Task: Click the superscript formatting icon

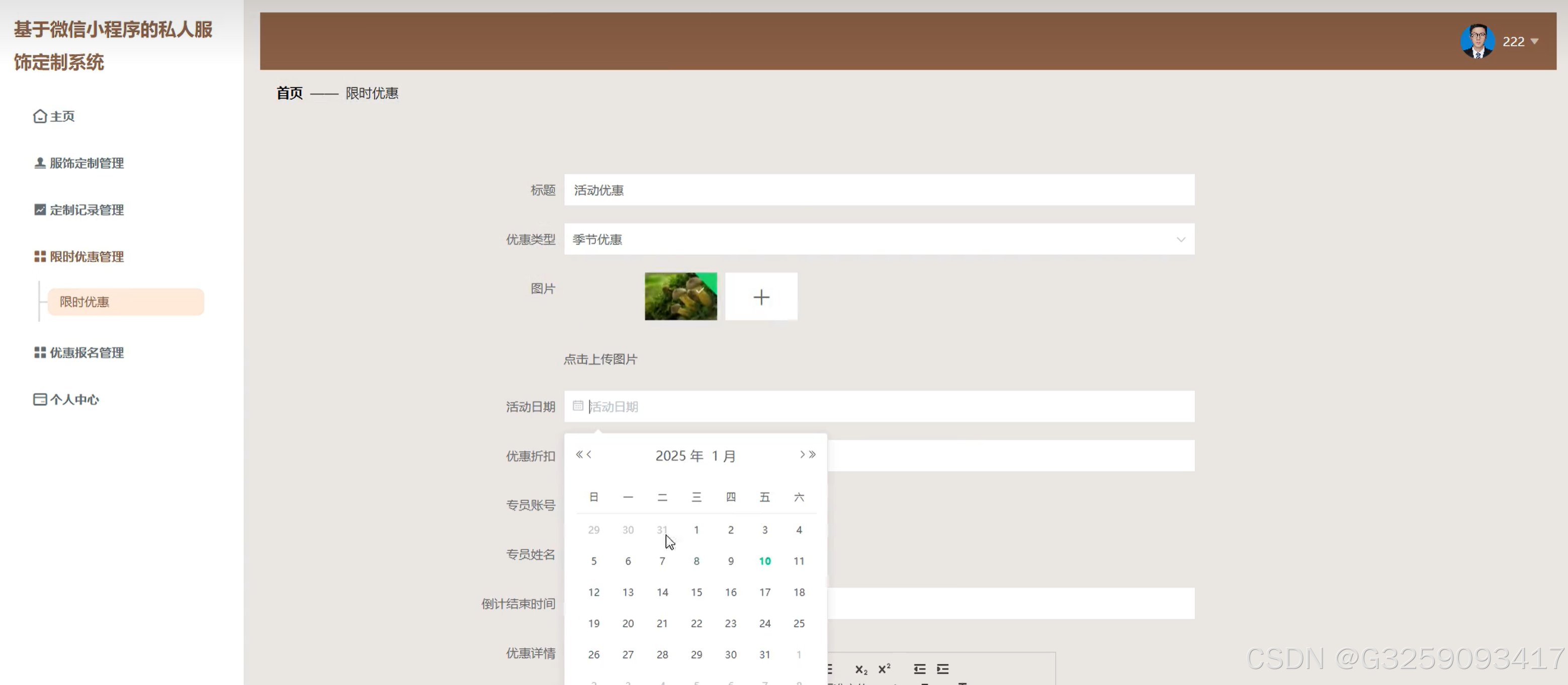Action: pos(884,668)
